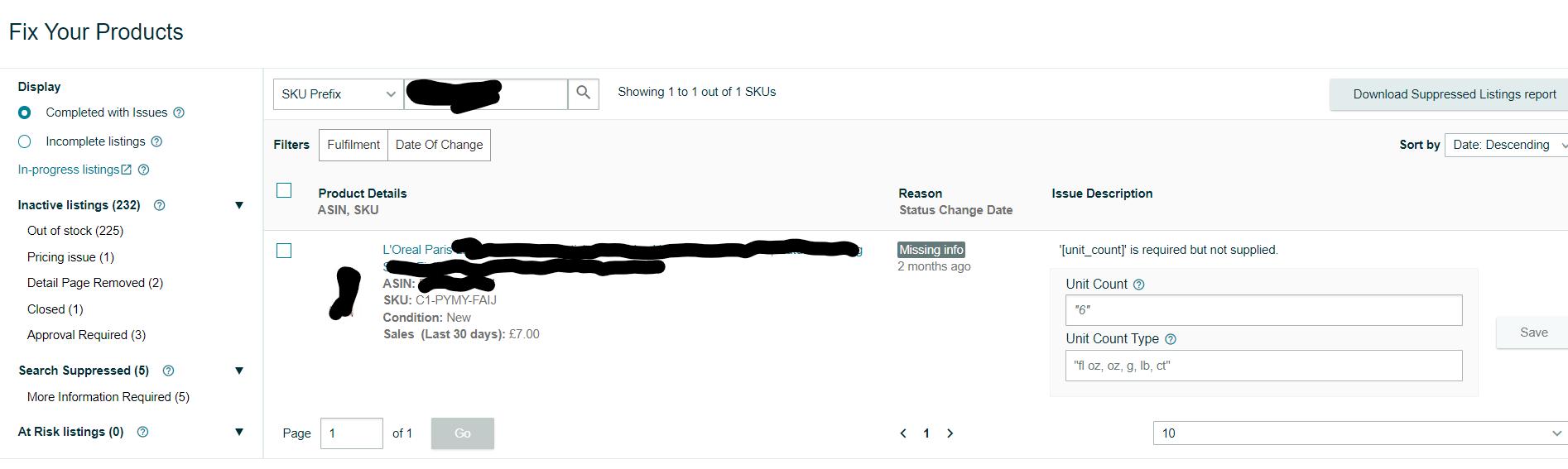Open Unit Count Type help icon
Image resolution: width=1568 pixels, height=469 pixels.
click(1170, 339)
